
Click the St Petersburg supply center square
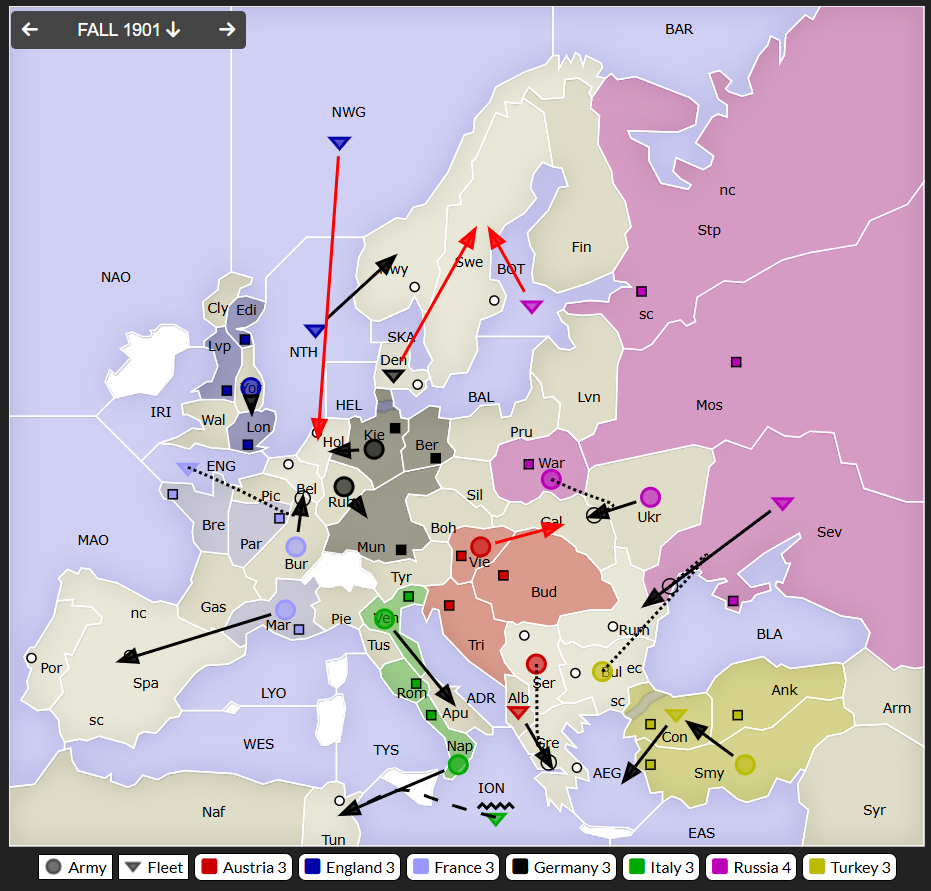click(641, 291)
